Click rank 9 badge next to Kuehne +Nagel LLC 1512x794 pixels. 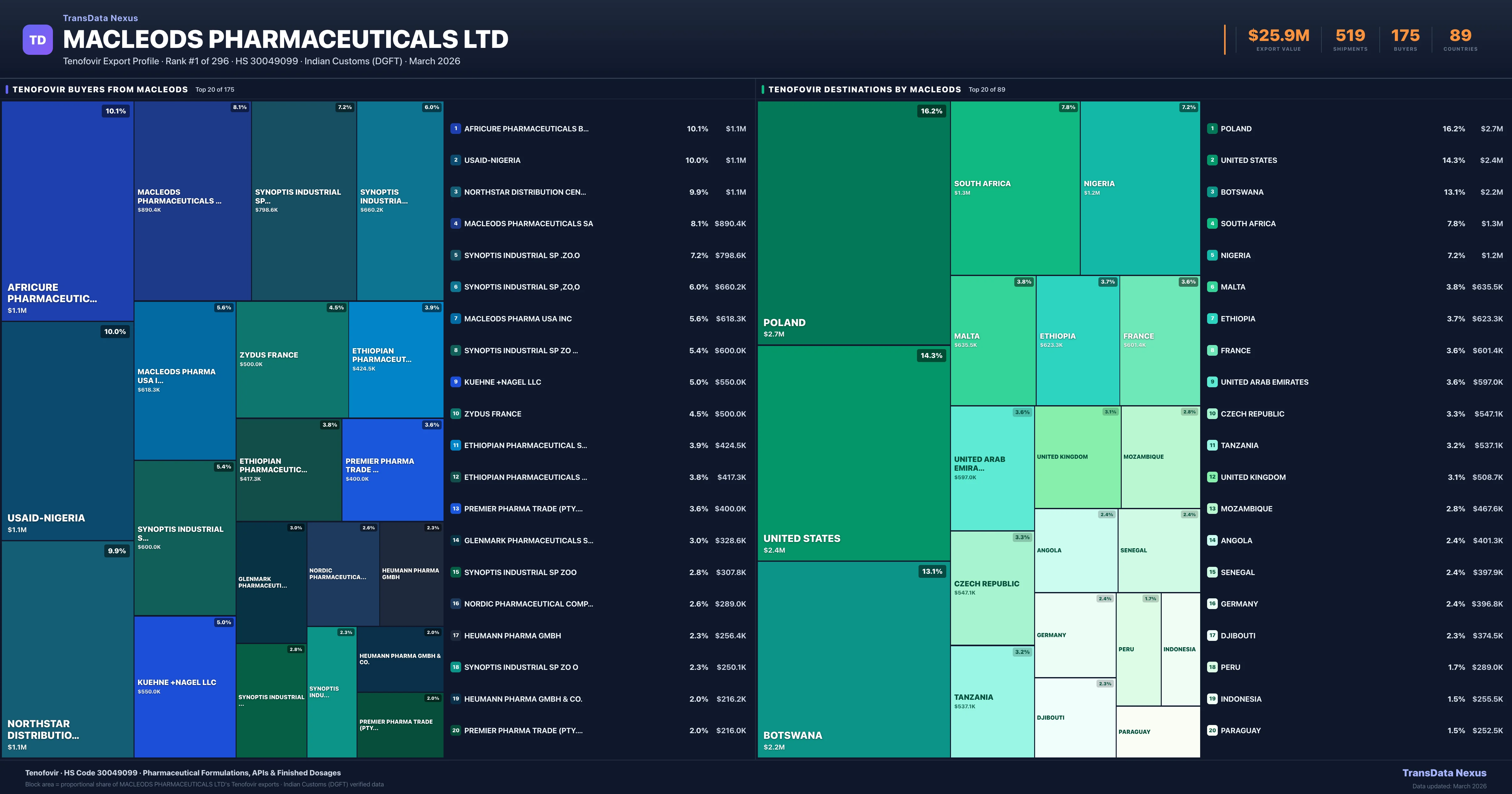click(455, 382)
